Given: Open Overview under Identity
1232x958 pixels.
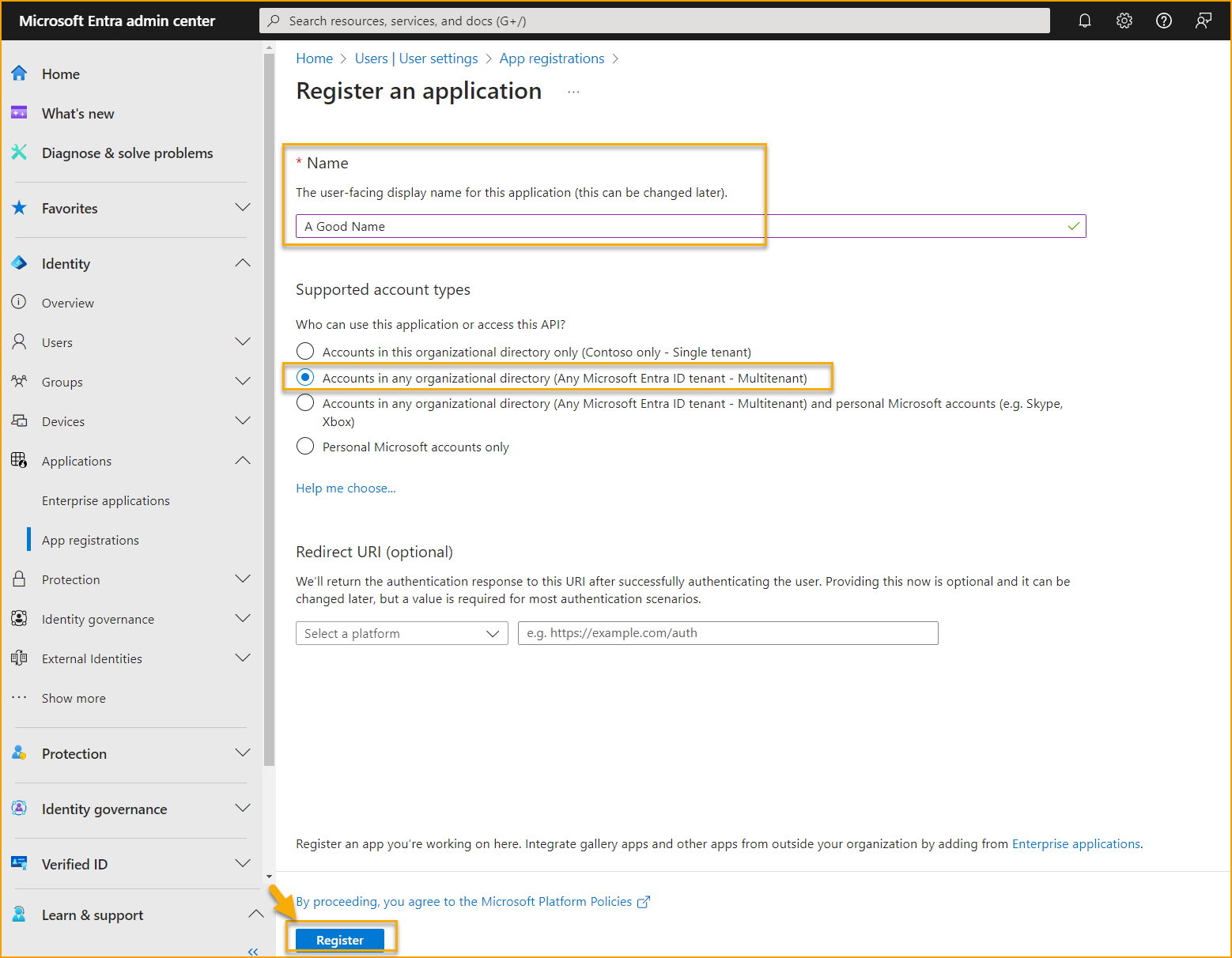Looking at the screenshot, I should pyautogui.click(x=68, y=303).
